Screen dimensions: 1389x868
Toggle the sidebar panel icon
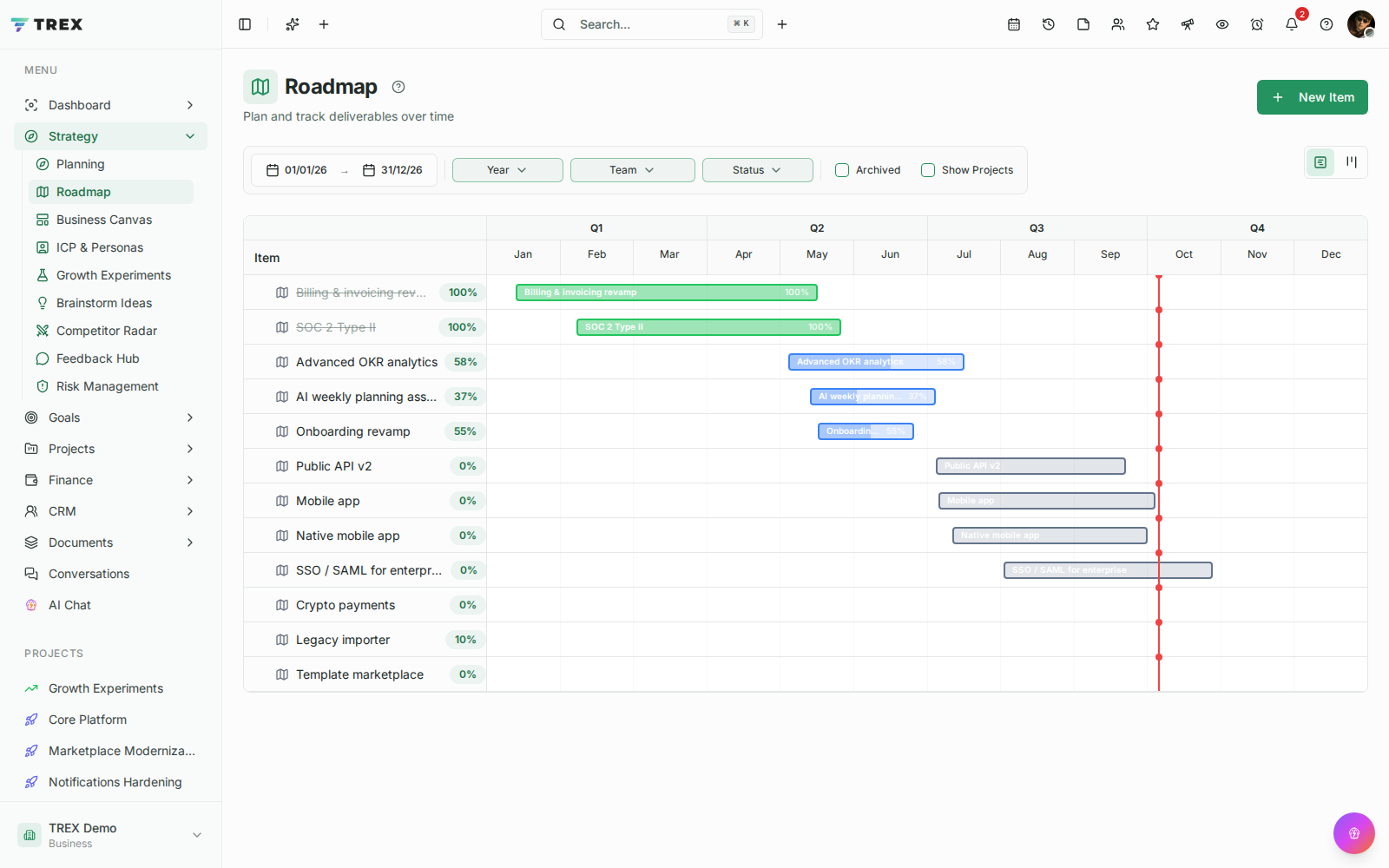click(245, 24)
